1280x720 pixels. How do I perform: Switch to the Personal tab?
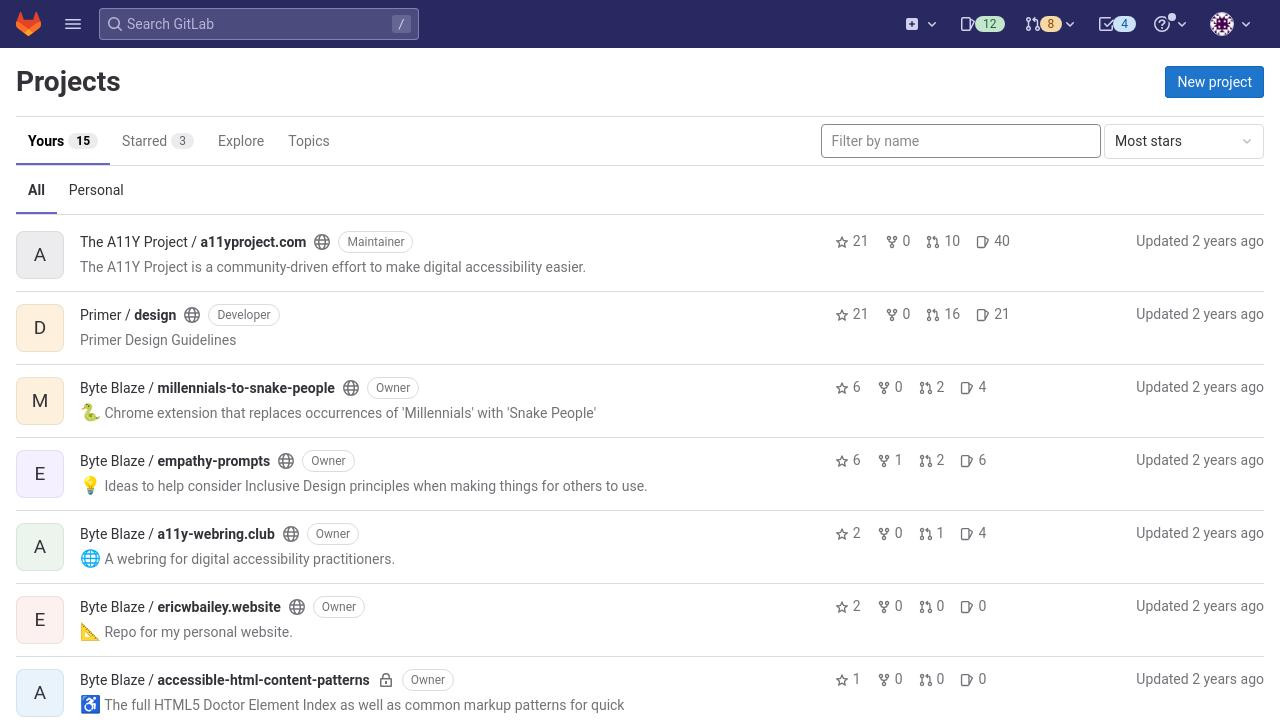tap(96, 190)
